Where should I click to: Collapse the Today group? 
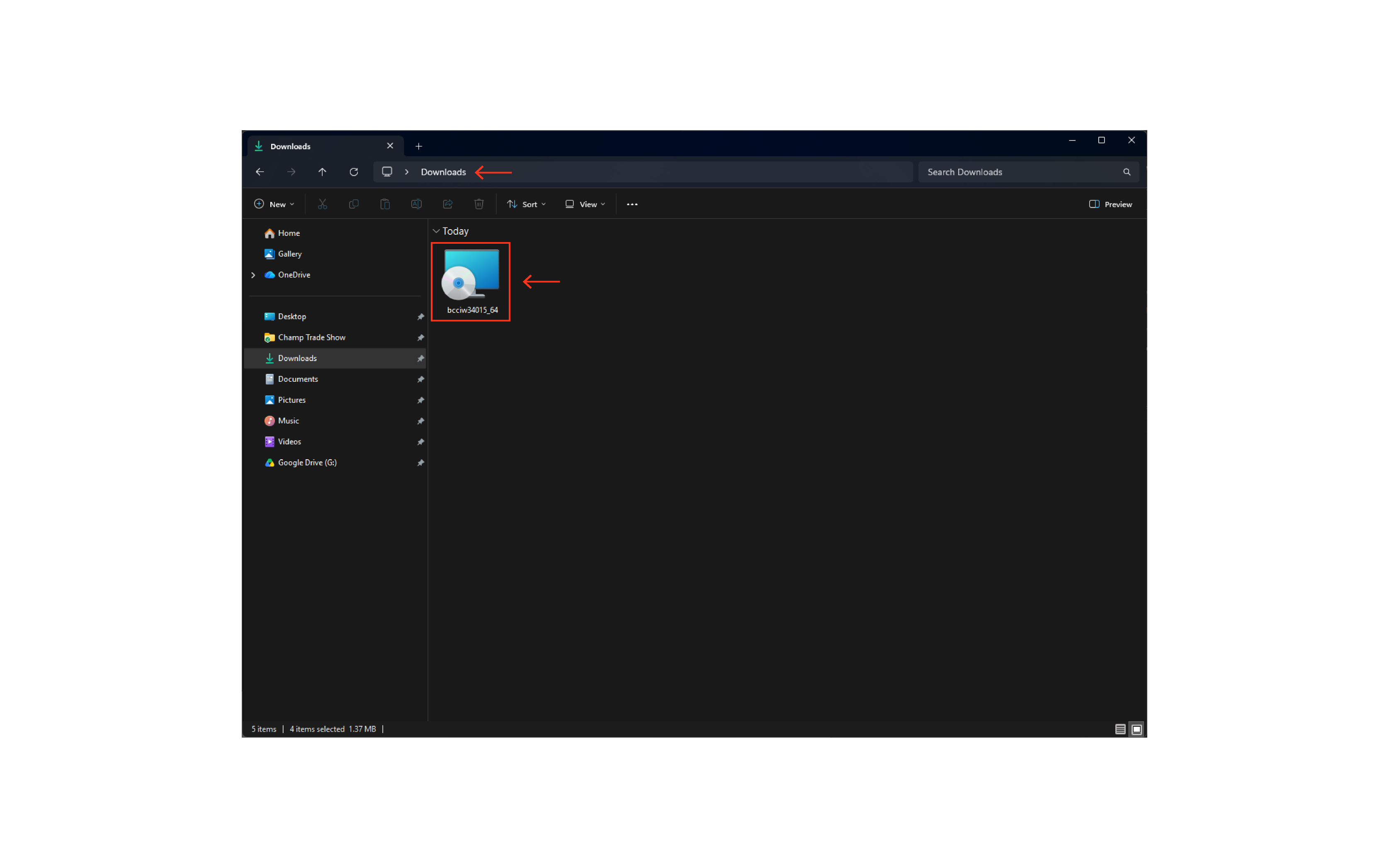pyautogui.click(x=437, y=231)
